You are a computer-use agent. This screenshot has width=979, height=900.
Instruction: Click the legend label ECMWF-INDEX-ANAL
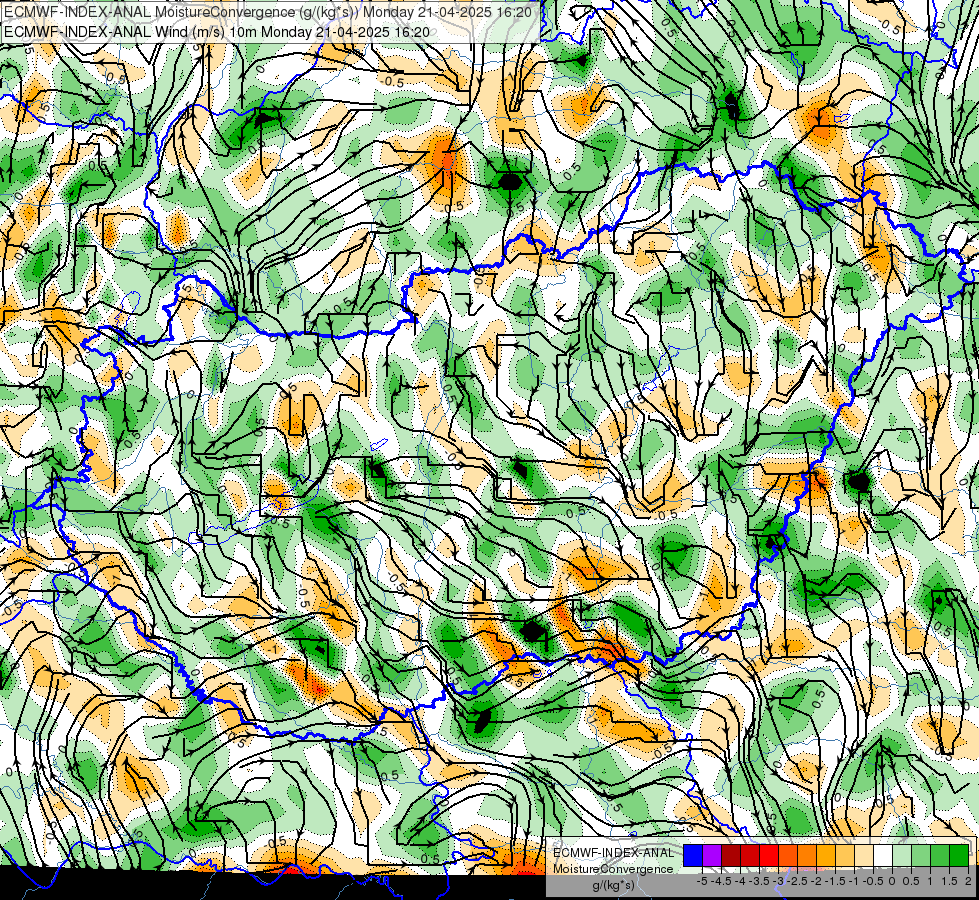(x=613, y=853)
